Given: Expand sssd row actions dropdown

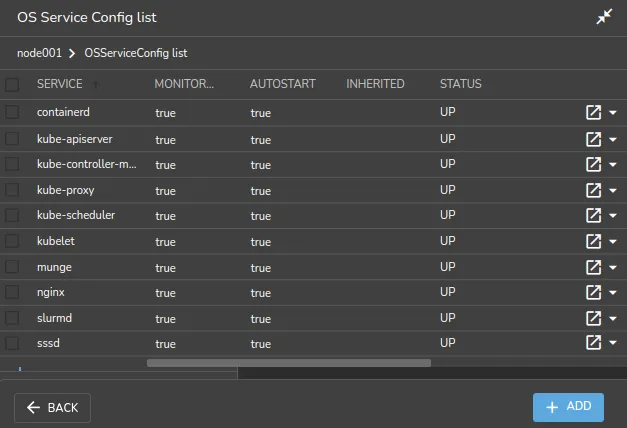Looking at the screenshot, I should click(x=613, y=343).
